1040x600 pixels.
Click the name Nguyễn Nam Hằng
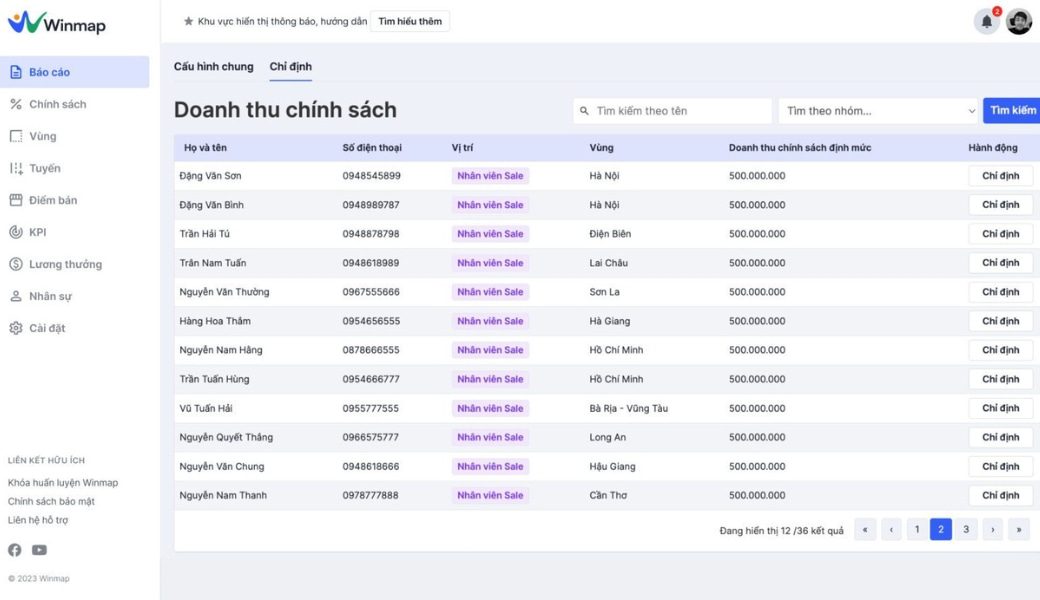click(221, 350)
